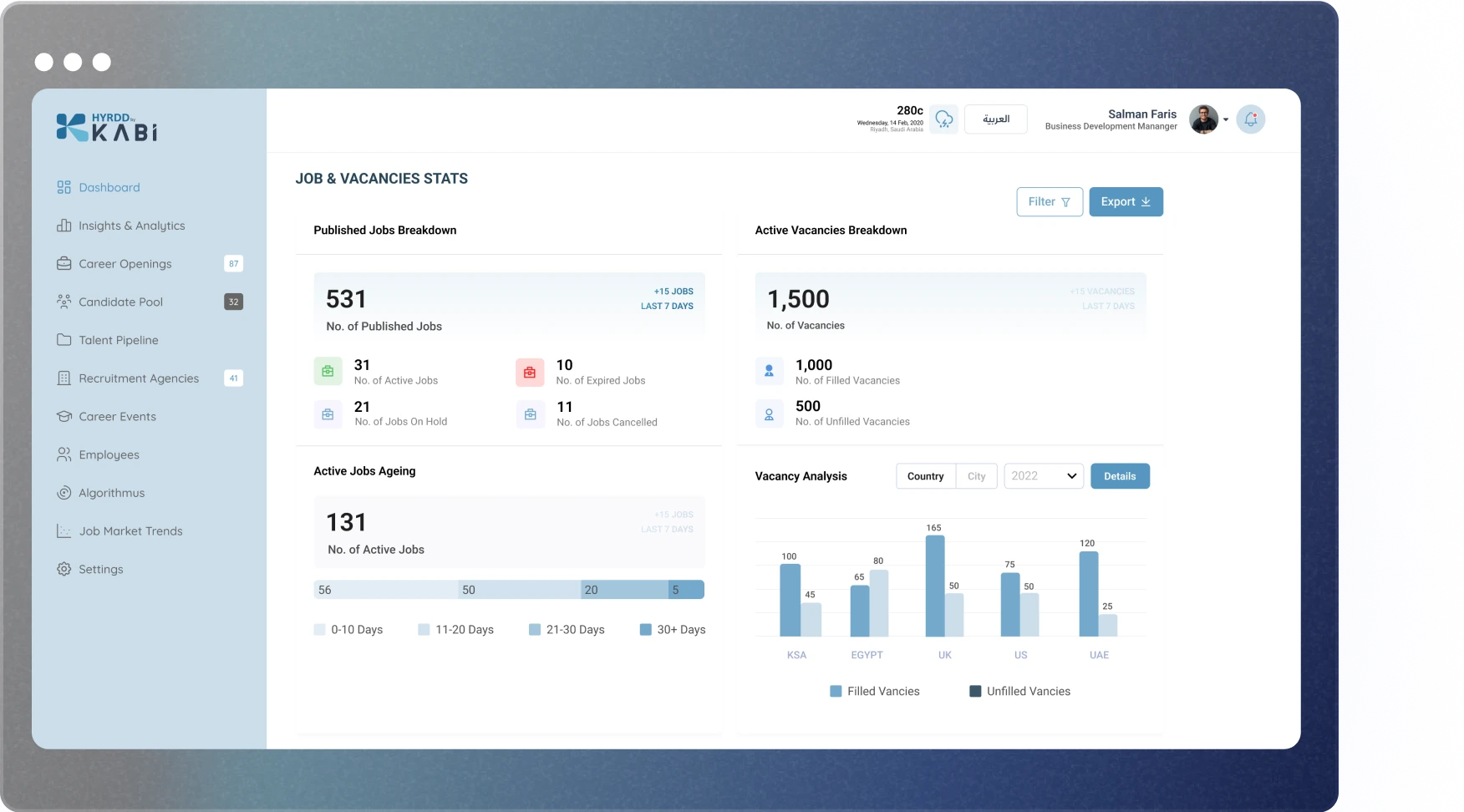1464x812 pixels.
Task: Click the weather cloud icon
Action: coord(943,119)
